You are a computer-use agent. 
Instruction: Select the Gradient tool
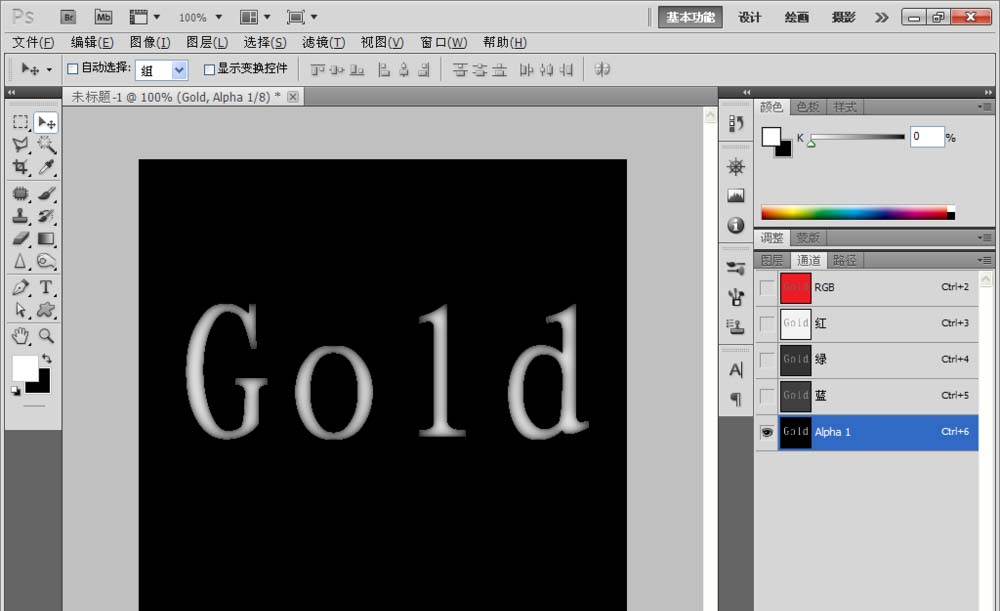click(x=46, y=239)
